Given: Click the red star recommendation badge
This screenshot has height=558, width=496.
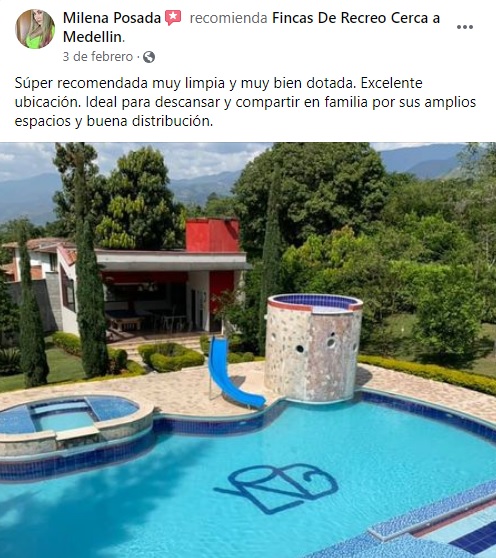Looking at the screenshot, I should pos(173,18).
